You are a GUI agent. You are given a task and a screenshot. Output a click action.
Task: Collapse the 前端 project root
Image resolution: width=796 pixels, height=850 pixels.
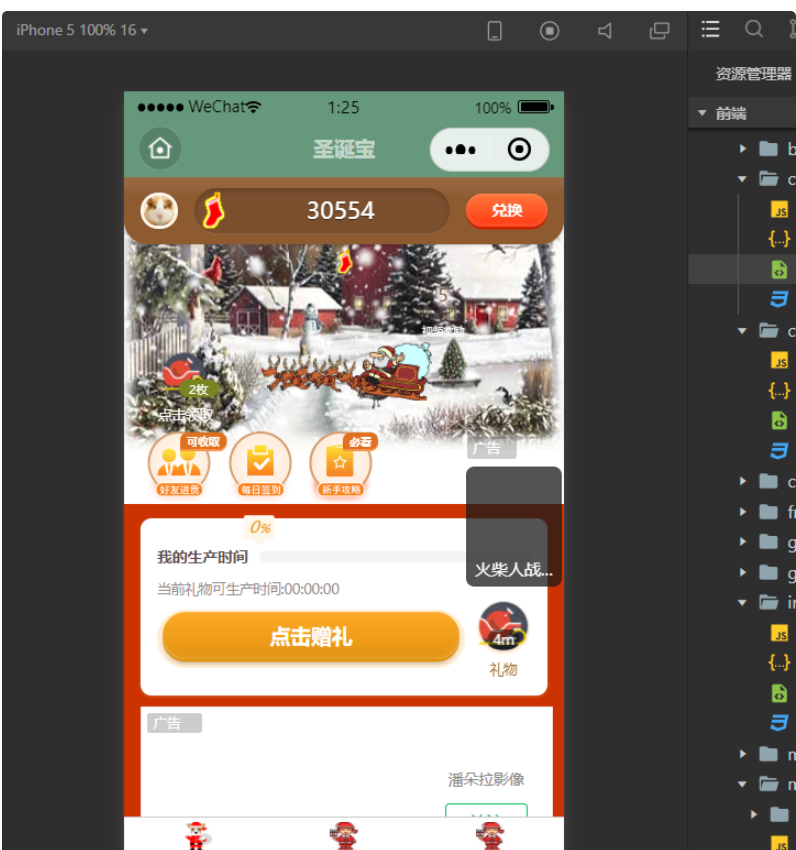pos(702,114)
